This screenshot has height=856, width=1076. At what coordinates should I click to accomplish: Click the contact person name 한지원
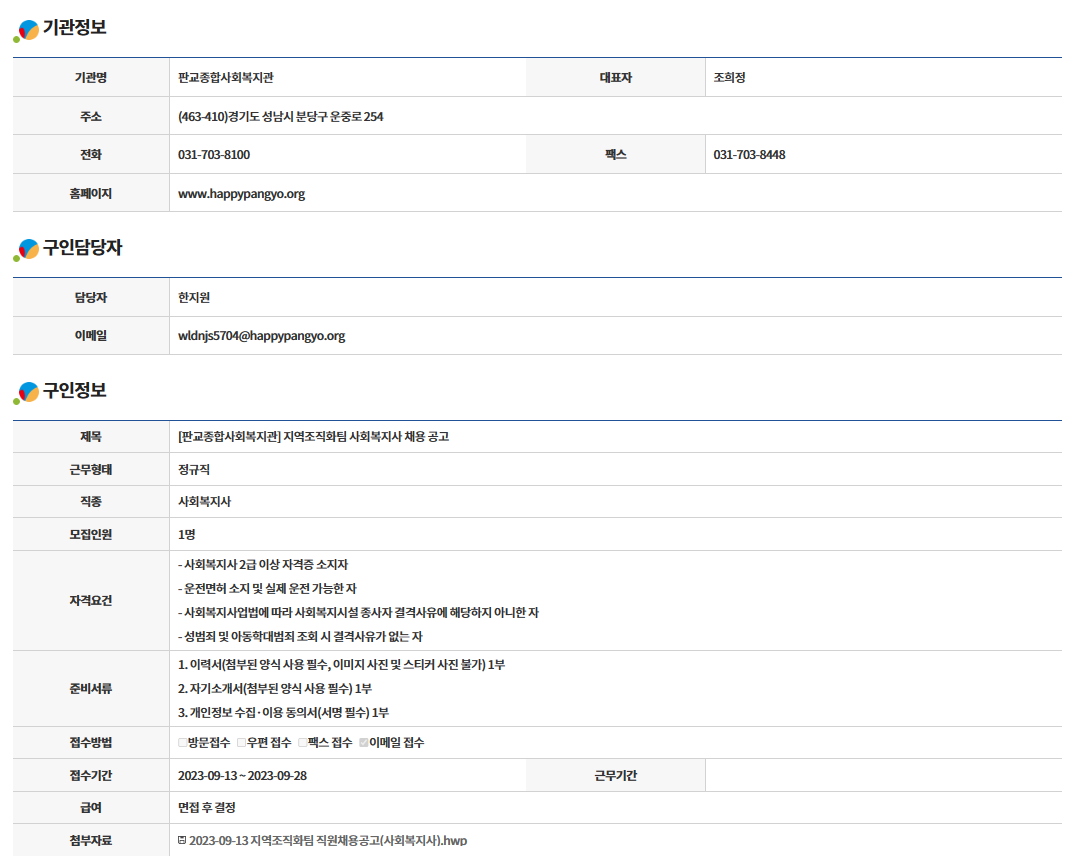coord(194,298)
